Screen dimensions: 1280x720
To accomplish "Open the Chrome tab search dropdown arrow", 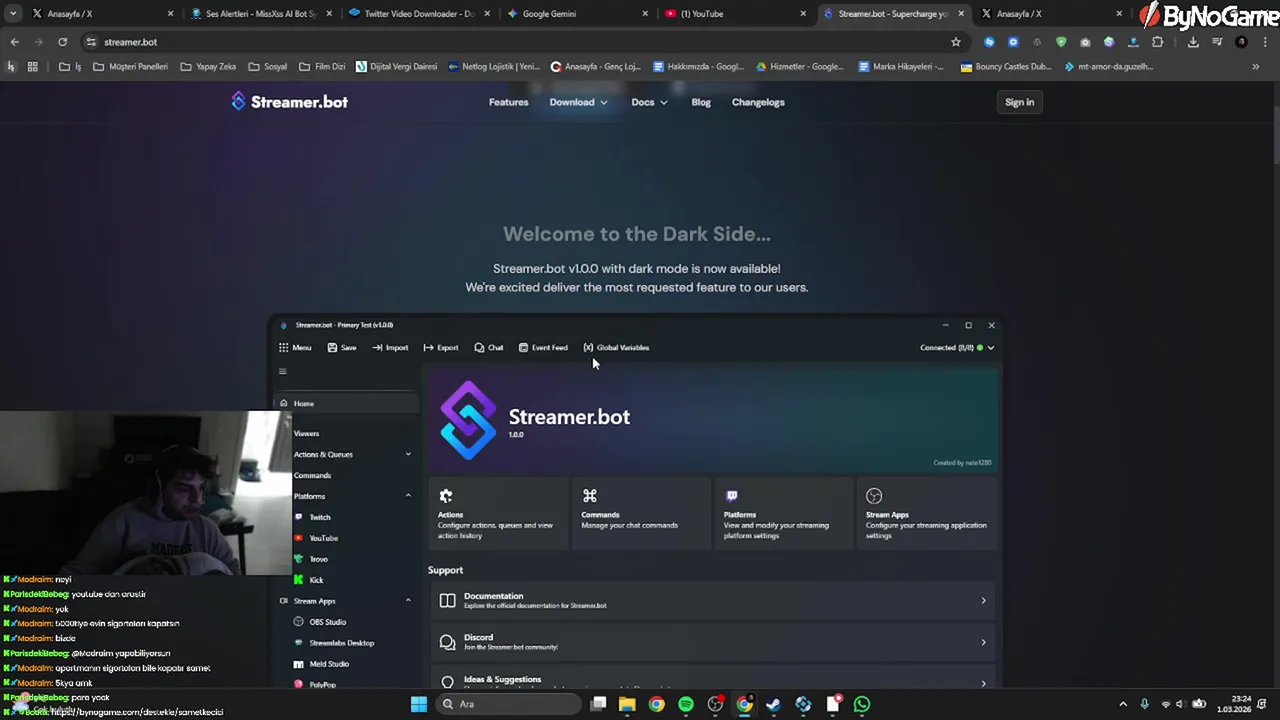I will coord(12,14).
